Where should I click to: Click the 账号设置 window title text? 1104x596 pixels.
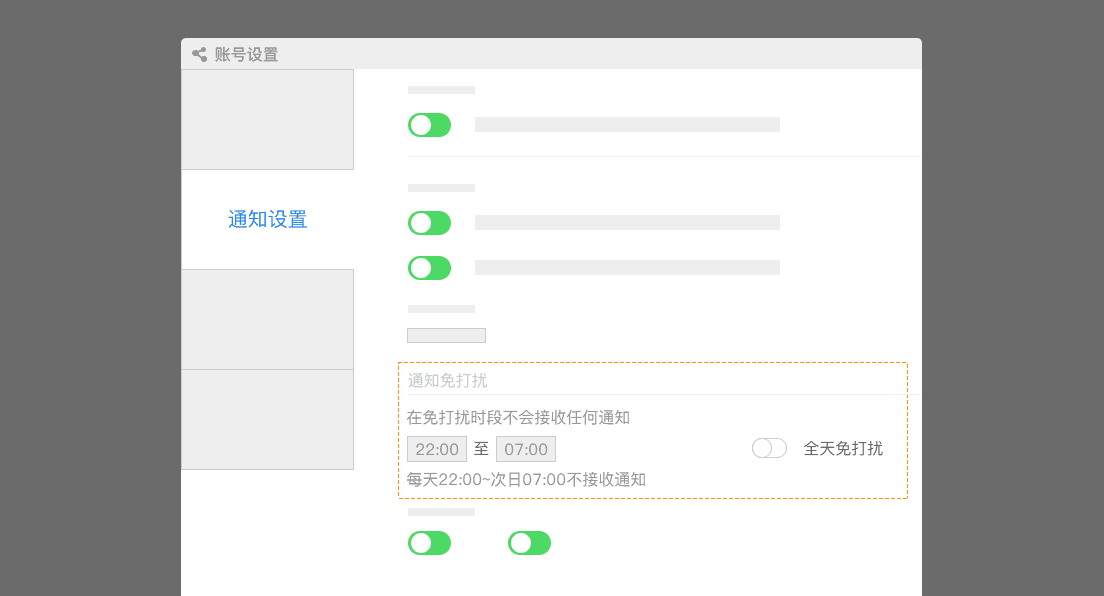tap(246, 55)
